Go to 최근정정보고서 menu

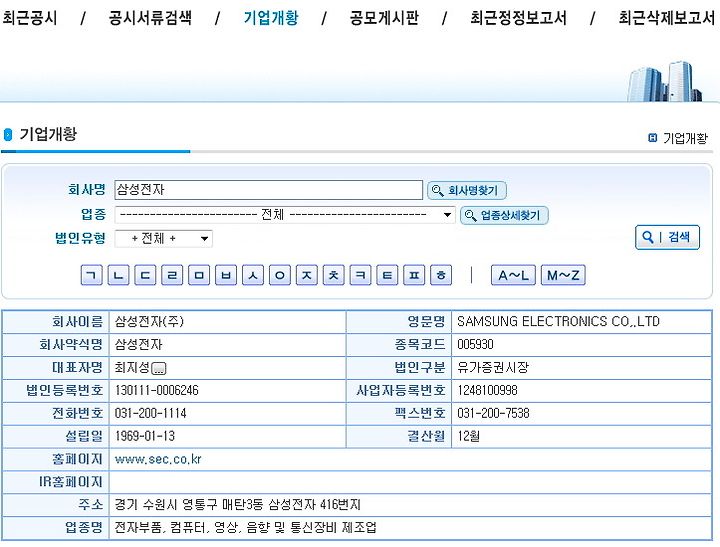pos(518,18)
